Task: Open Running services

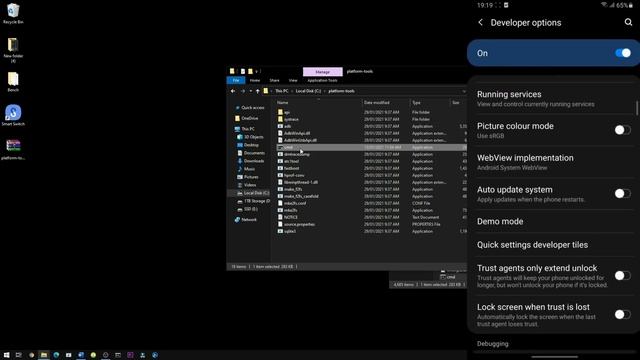Action: 553,98
